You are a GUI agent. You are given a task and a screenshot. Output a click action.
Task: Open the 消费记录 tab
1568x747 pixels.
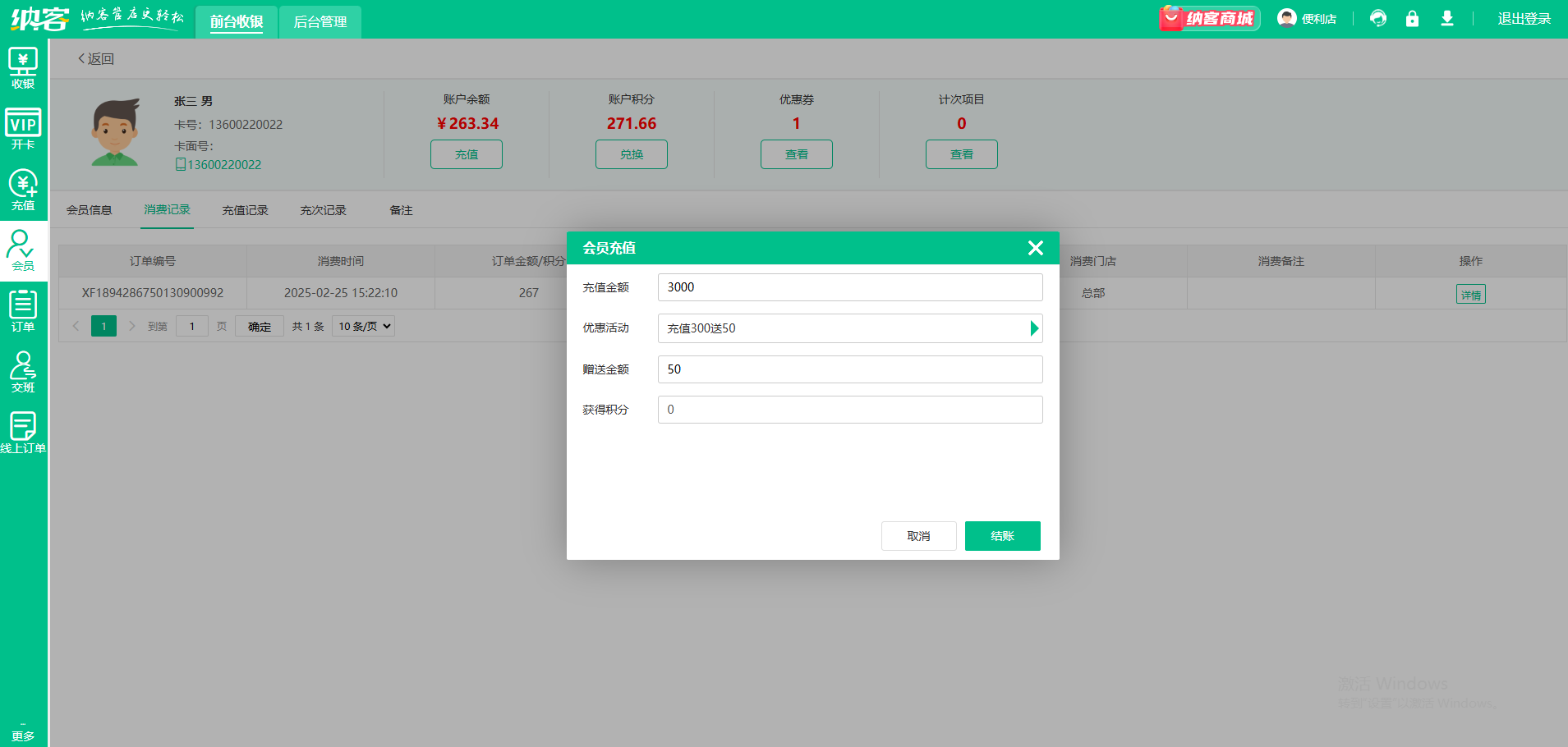pos(167,210)
